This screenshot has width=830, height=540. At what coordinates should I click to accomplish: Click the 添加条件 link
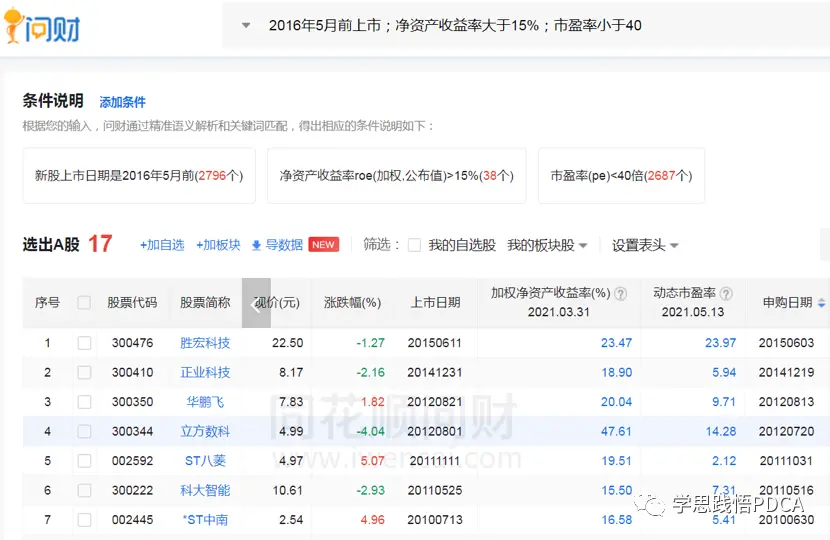coord(122,102)
